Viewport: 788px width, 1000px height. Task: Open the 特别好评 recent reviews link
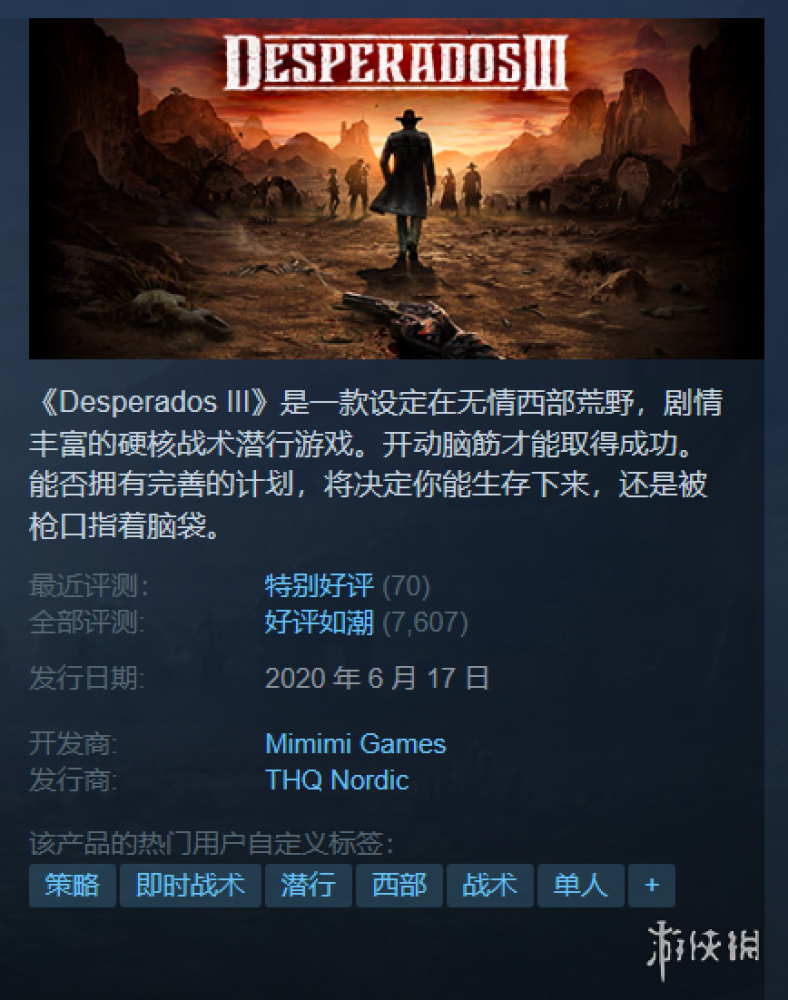click(x=319, y=585)
